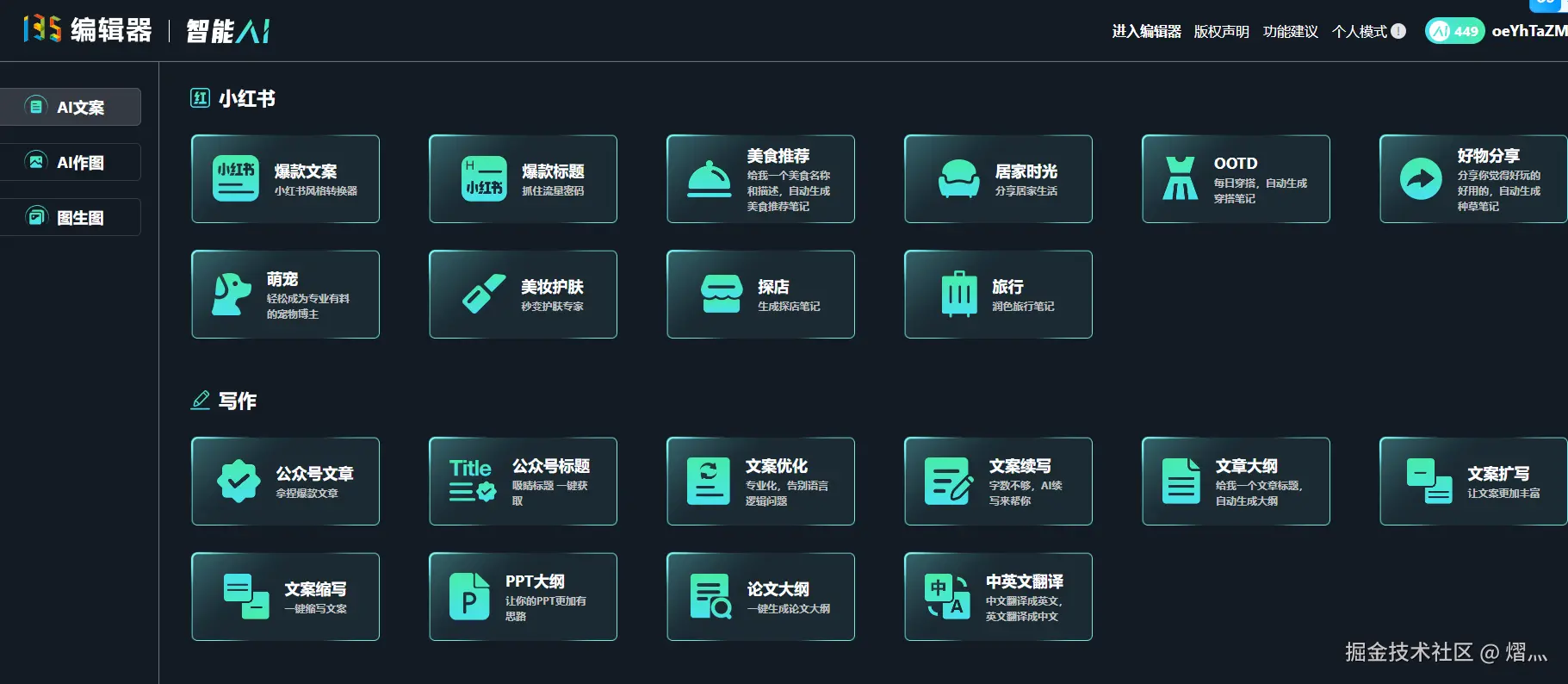This screenshot has width=1568, height=684.
Task: Click the 一键缩写文案 subtitle
Action: coord(316,609)
